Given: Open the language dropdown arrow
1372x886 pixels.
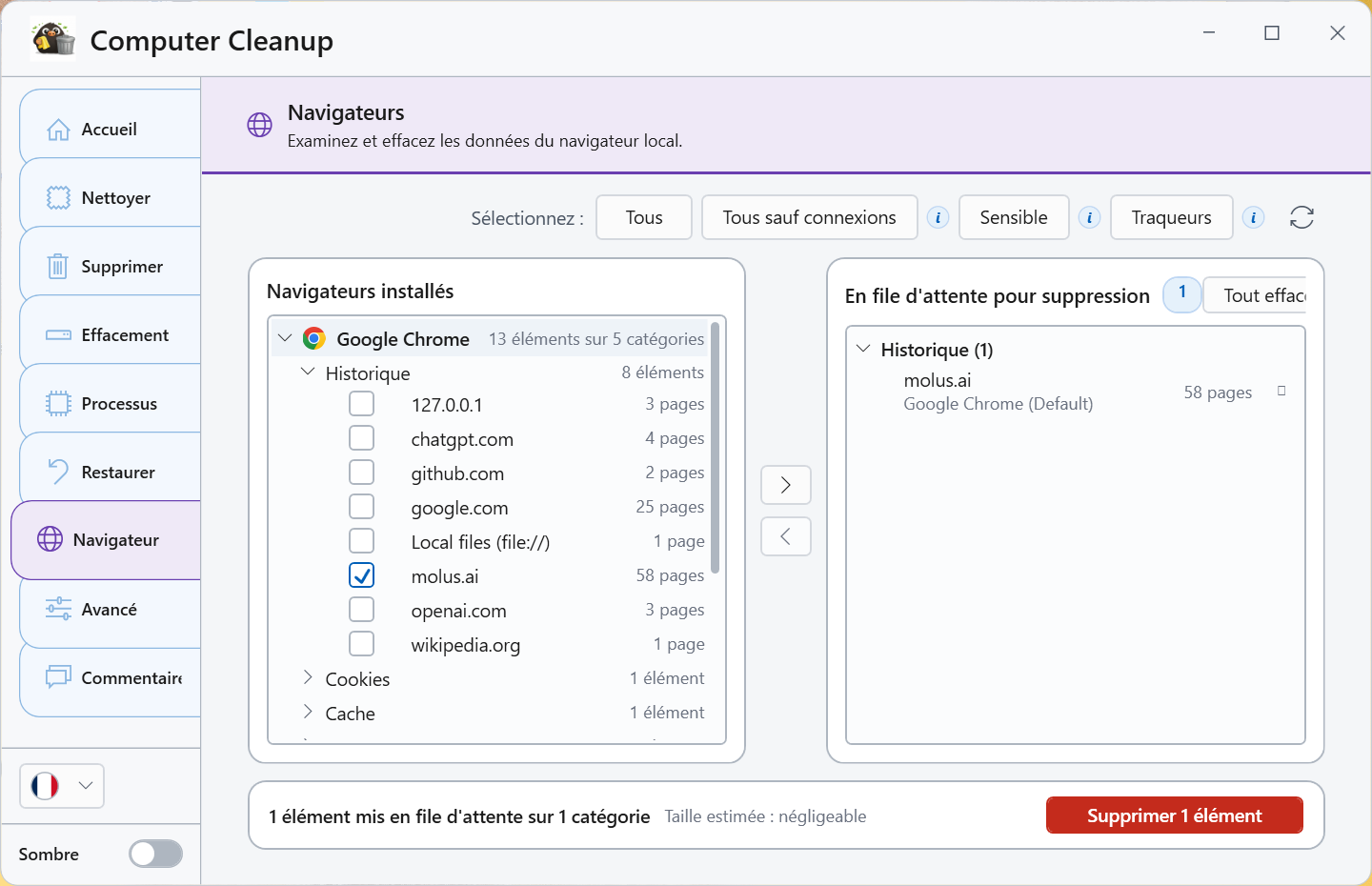Looking at the screenshot, I should coord(86,786).
